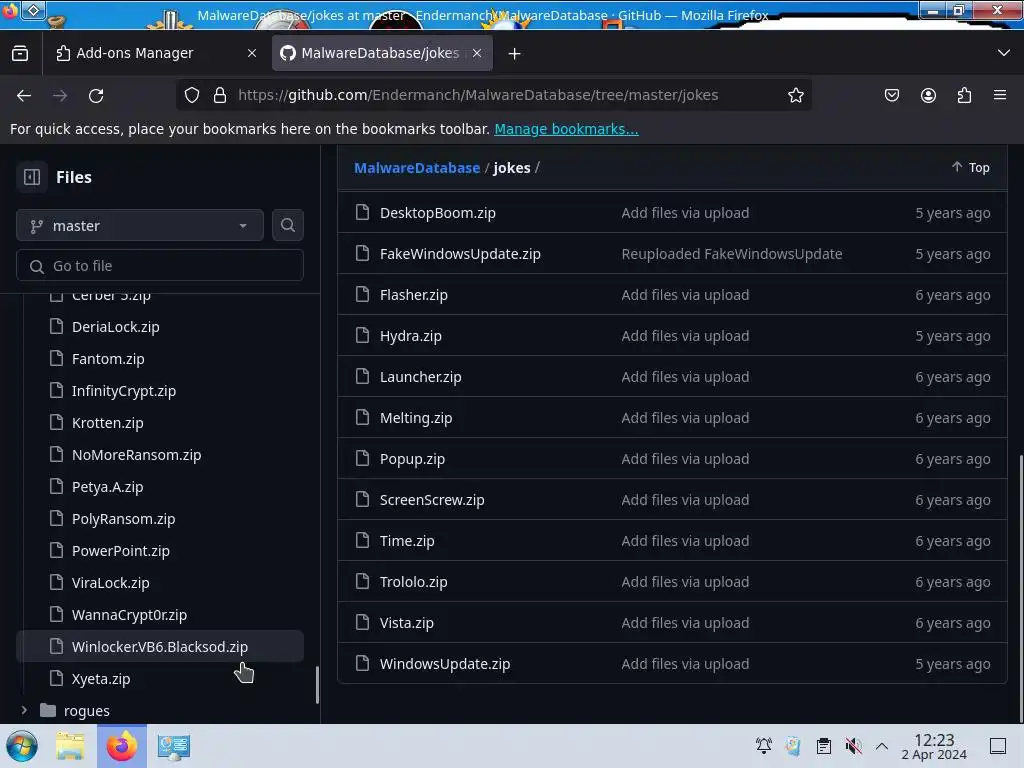Open the Manage bookmarks link

[566, 129]
